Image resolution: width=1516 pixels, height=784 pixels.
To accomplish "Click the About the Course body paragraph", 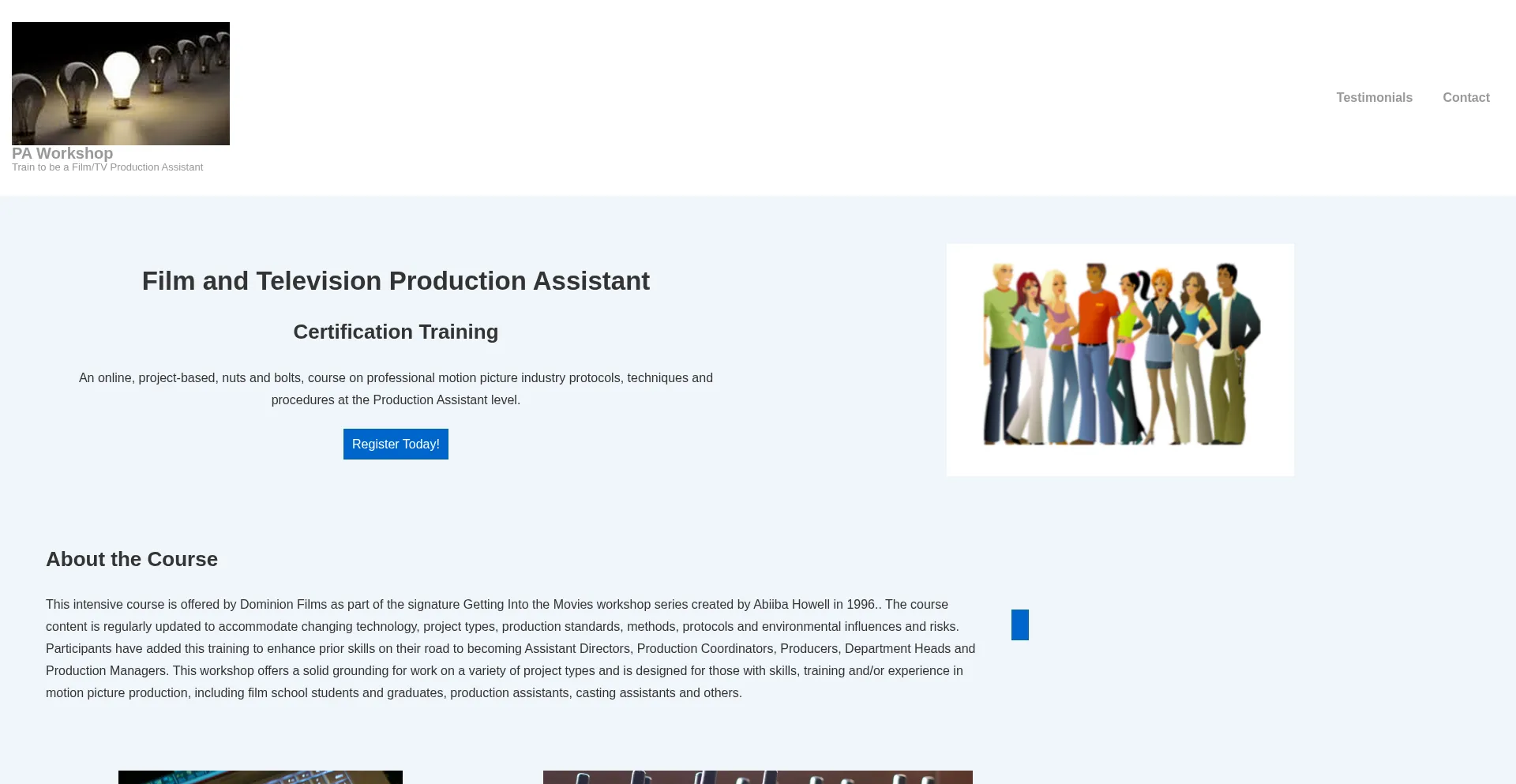I will click(512, 648).
